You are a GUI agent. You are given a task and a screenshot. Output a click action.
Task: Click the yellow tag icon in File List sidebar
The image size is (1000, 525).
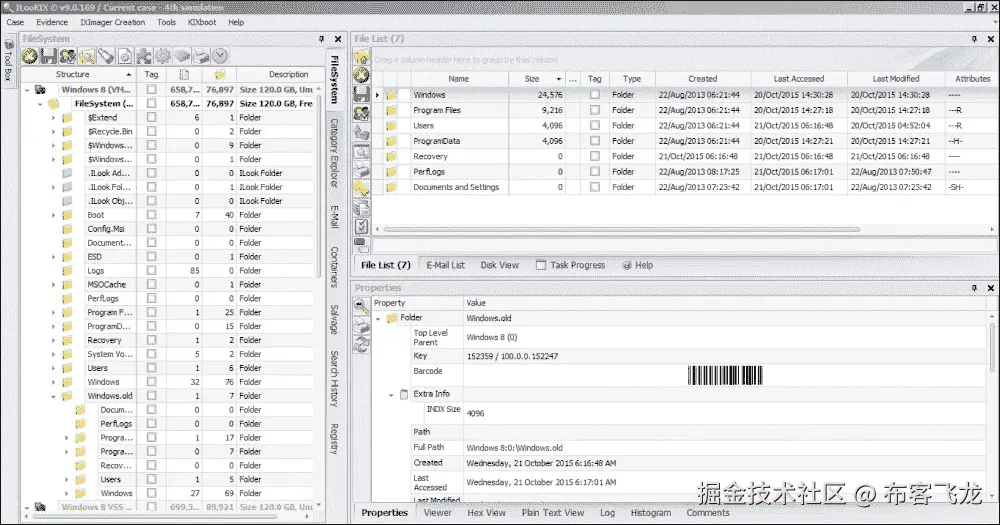[x=362, y=188]
